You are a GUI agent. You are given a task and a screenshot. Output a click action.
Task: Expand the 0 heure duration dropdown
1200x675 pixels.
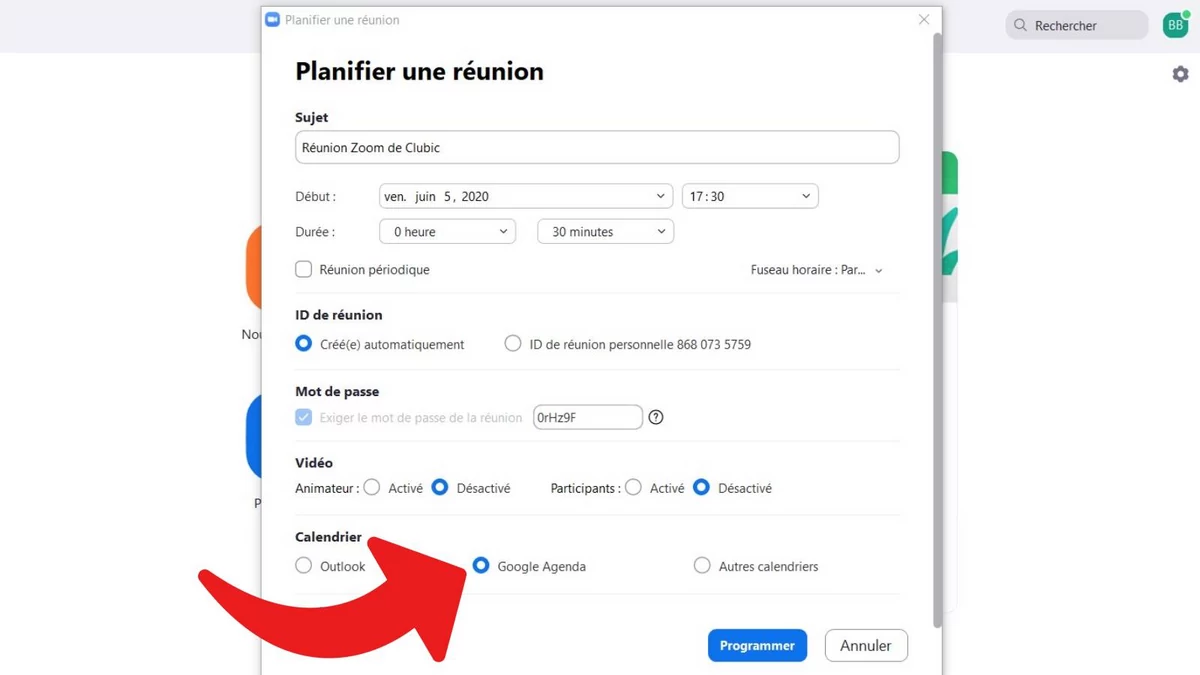click(448, 231)
